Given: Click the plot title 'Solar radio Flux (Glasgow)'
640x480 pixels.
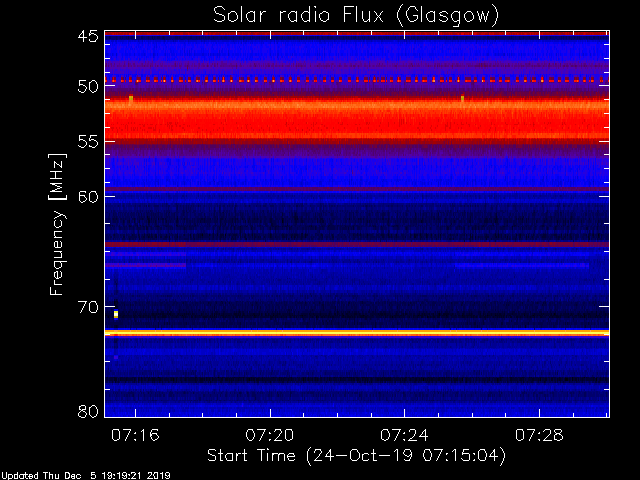Looking at the screenshot, I should (x=356, y=16).
